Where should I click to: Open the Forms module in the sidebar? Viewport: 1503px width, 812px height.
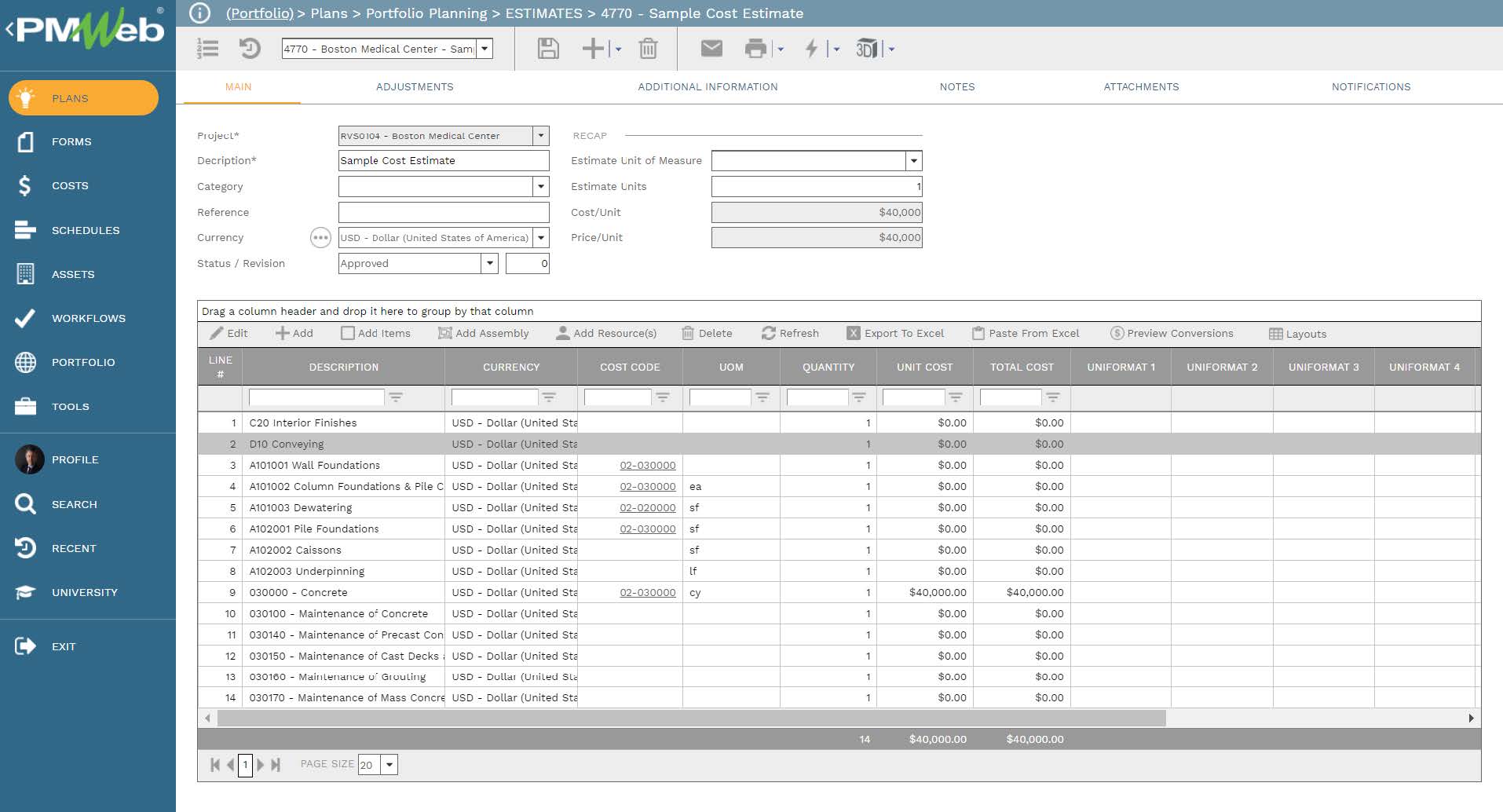click(x=71, y=141)
